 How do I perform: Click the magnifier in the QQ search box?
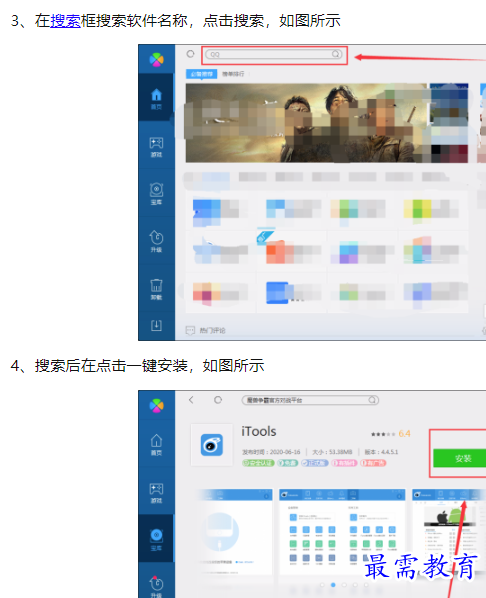point(336,54)
